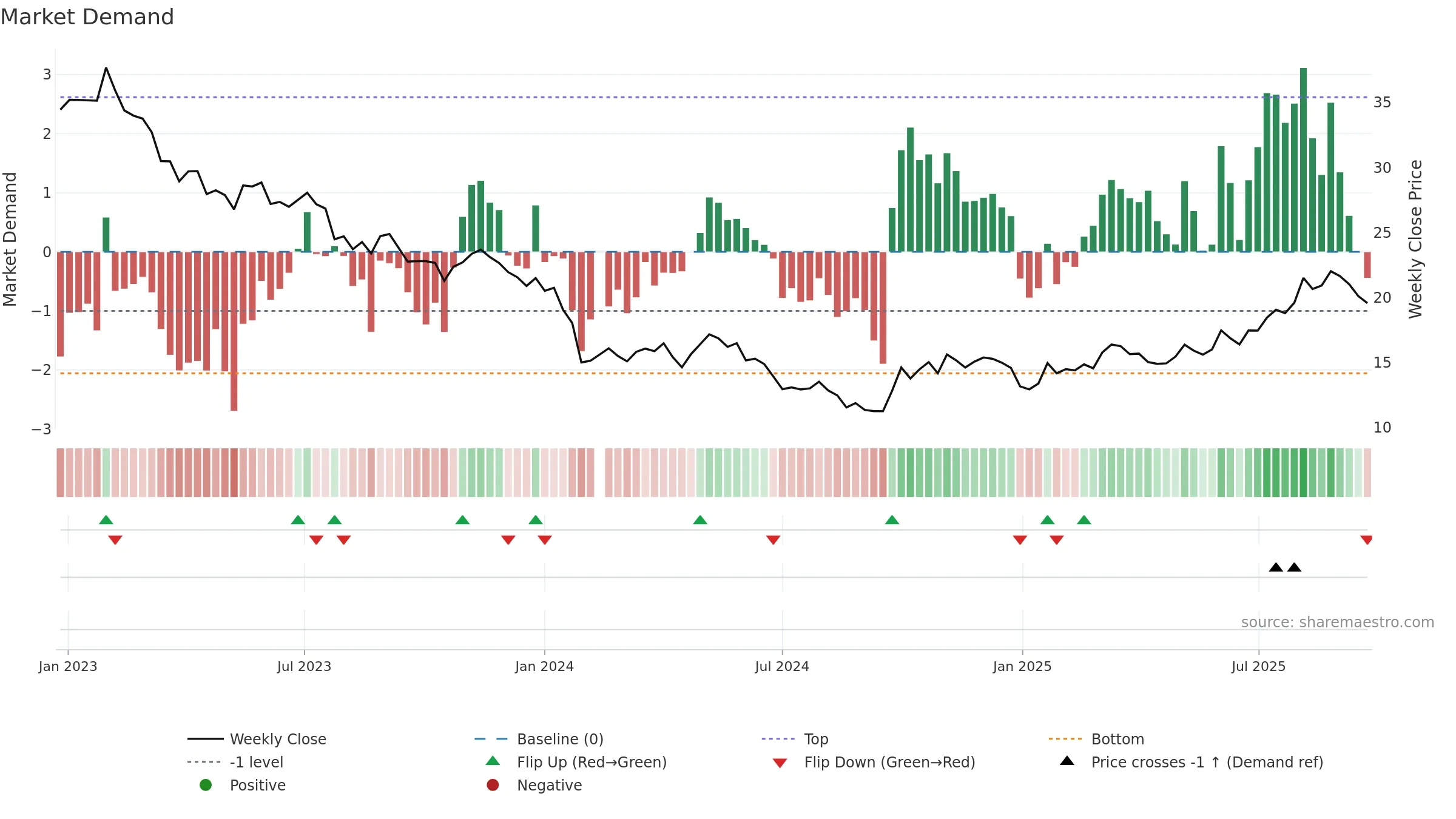Click the peak of the weekly close line
This screenshot has width=1456, height=819.
coord(106,69)
